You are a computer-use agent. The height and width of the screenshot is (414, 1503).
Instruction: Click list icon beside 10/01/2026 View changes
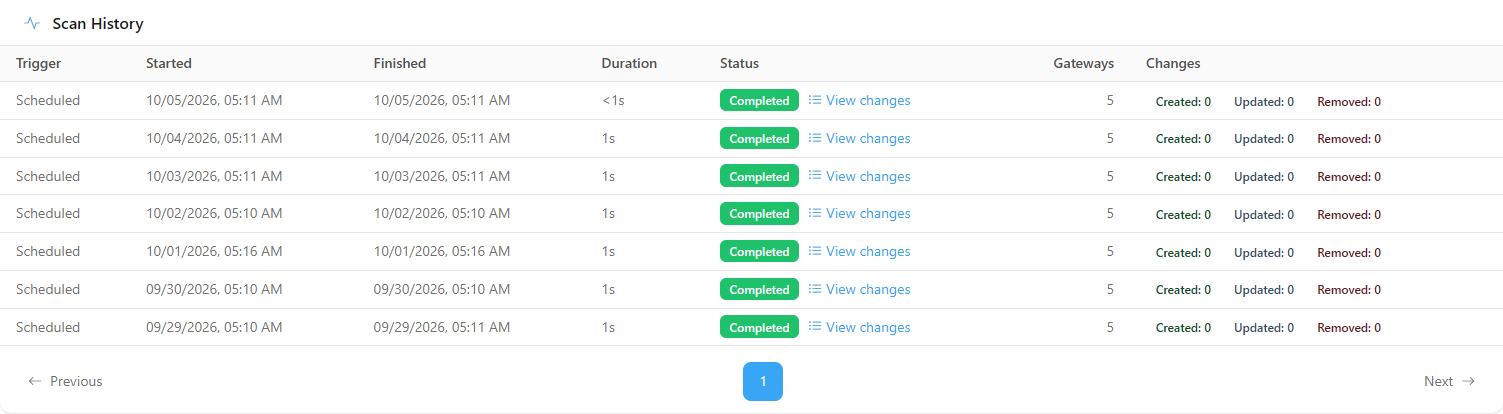pos(815,251)
